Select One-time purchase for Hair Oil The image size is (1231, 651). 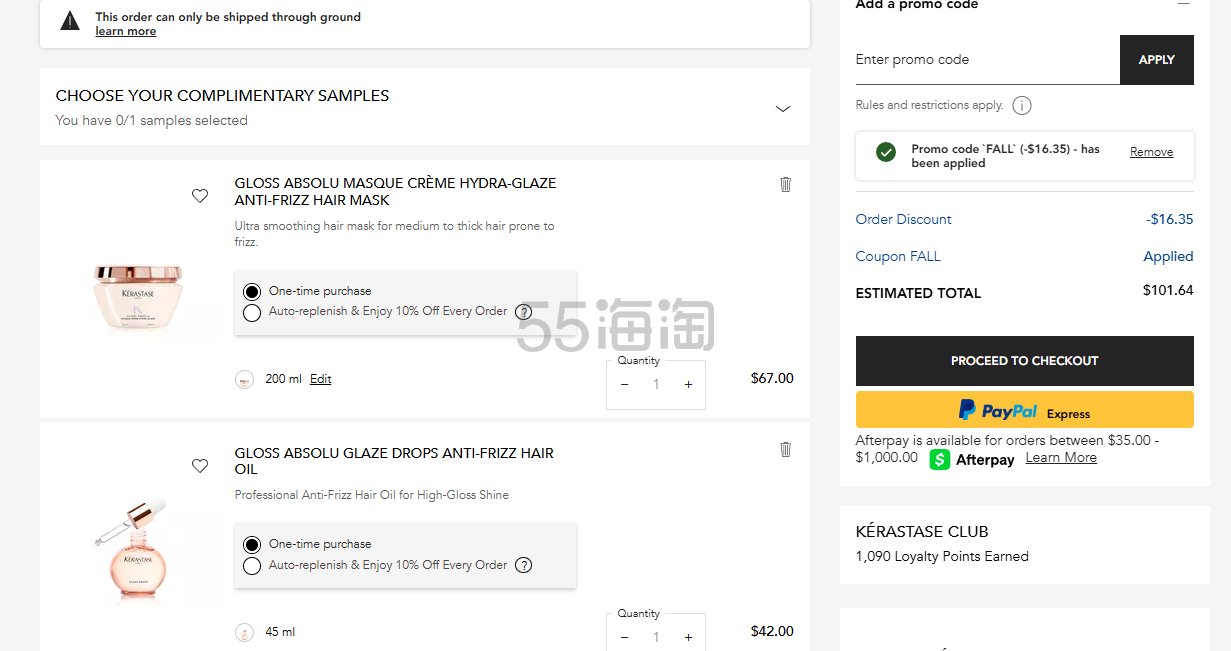pos(252,545)
